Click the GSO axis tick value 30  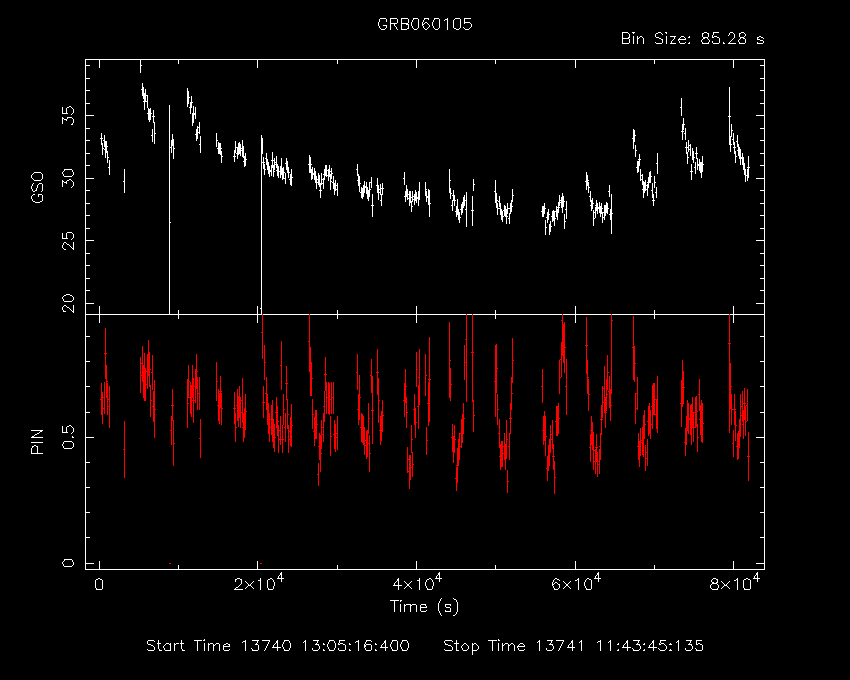(69, 178)
